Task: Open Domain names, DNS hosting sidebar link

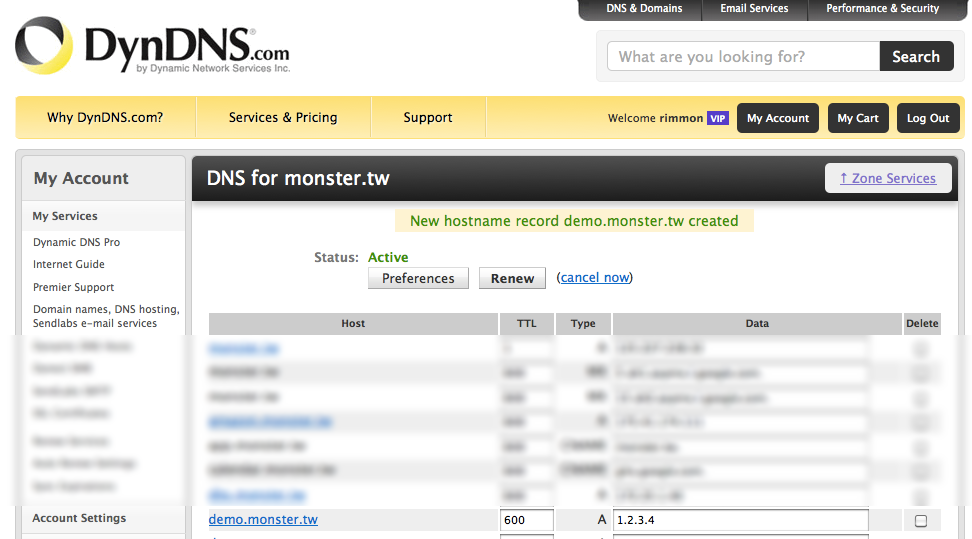Action: 106,316
